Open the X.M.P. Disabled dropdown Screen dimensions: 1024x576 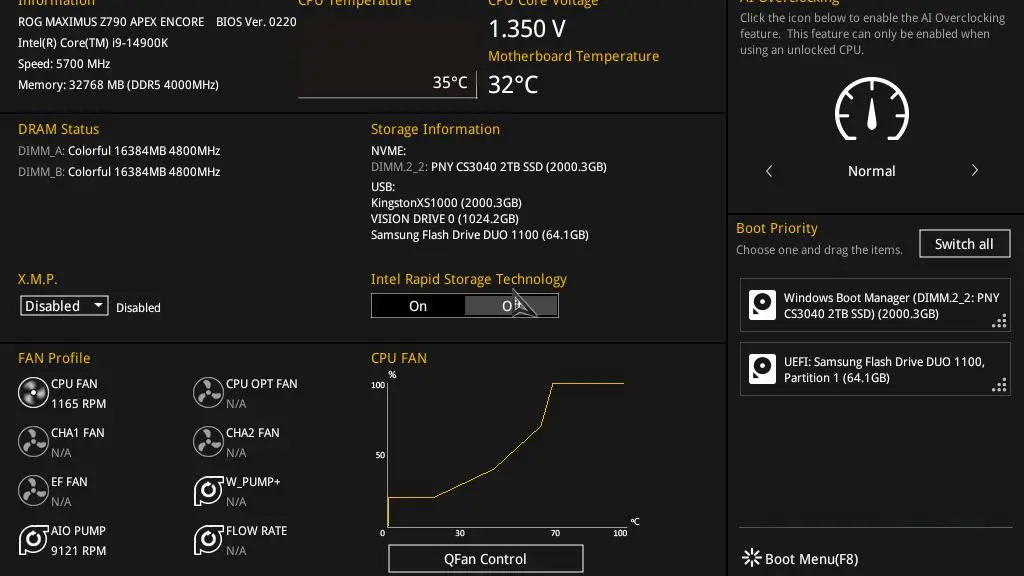(x=64, y=306)
